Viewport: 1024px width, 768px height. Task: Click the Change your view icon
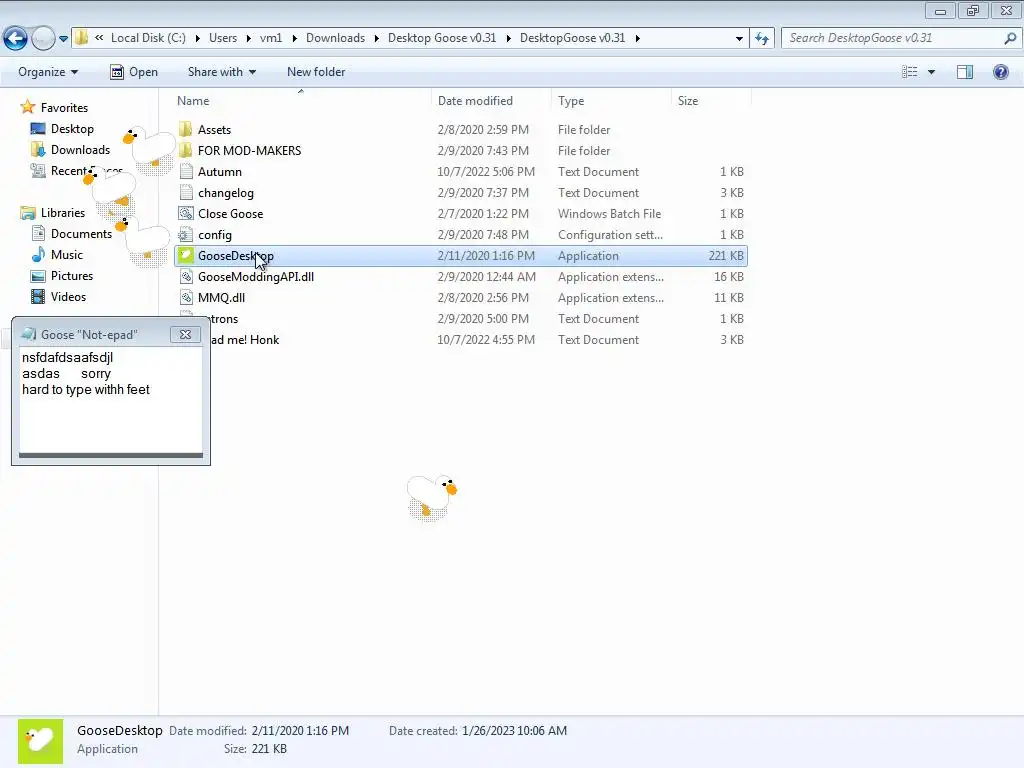(910, 72)
